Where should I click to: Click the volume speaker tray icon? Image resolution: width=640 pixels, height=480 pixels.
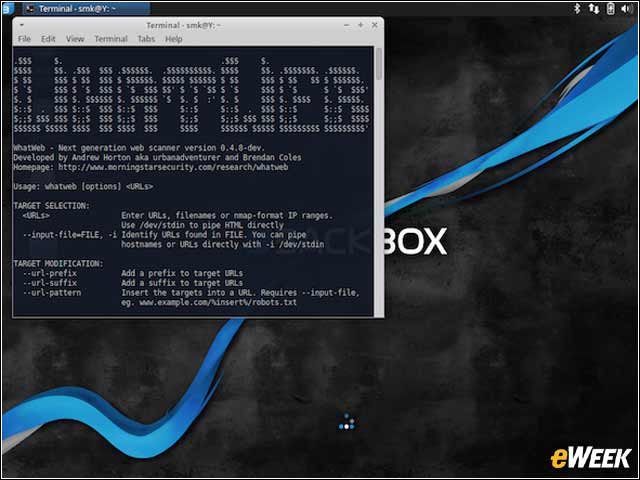(x=627, y=8)
